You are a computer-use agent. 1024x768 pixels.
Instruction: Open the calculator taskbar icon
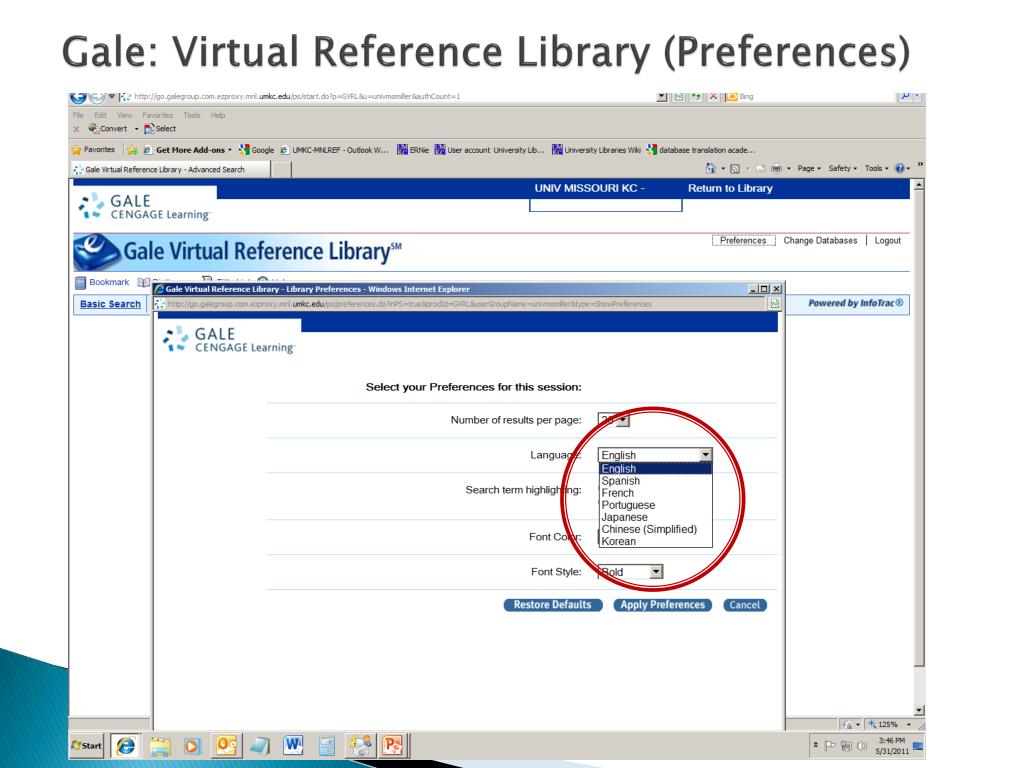pos(327,745)
